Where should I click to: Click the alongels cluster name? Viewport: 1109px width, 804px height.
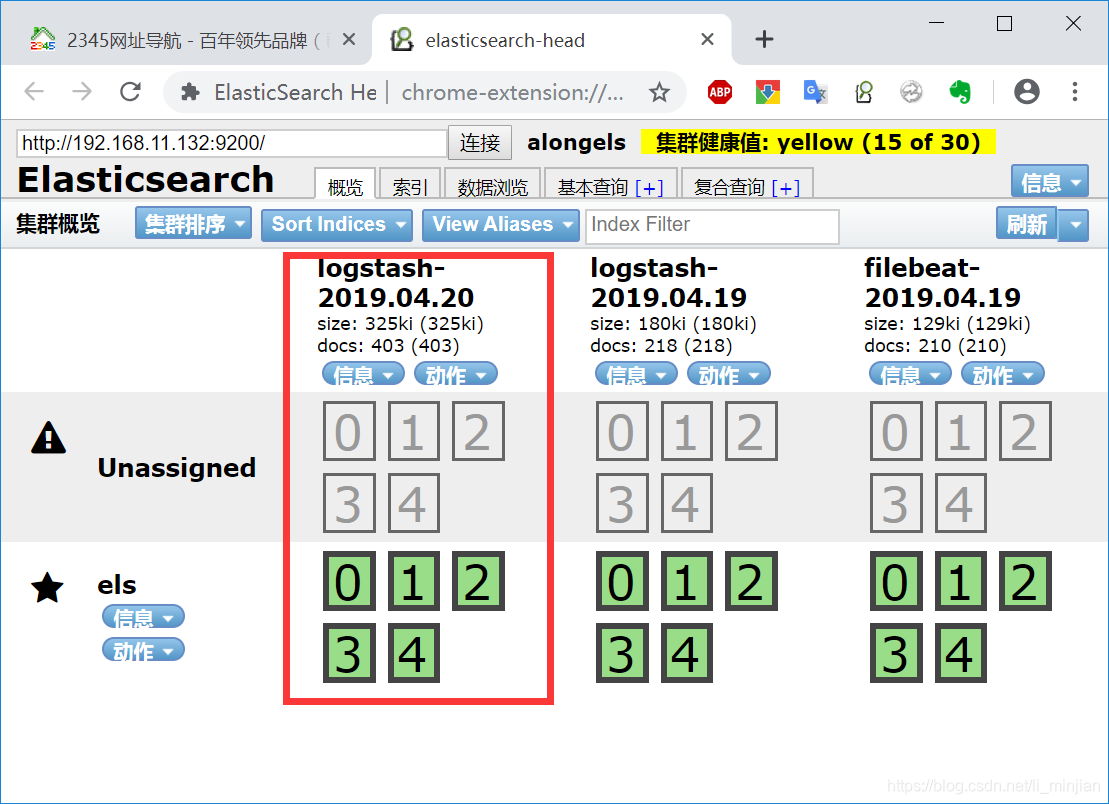click(576, 143)
